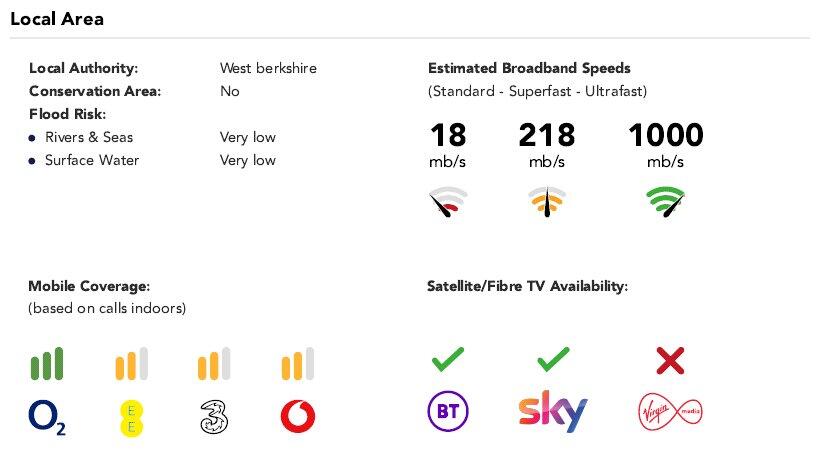Click the Estimated Broadband Speeds heading

529,69
